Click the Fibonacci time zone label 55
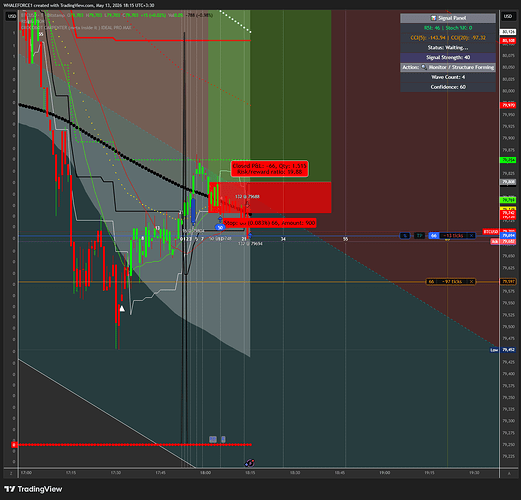This screenshot has width=521, height=500. pos(345,239)
